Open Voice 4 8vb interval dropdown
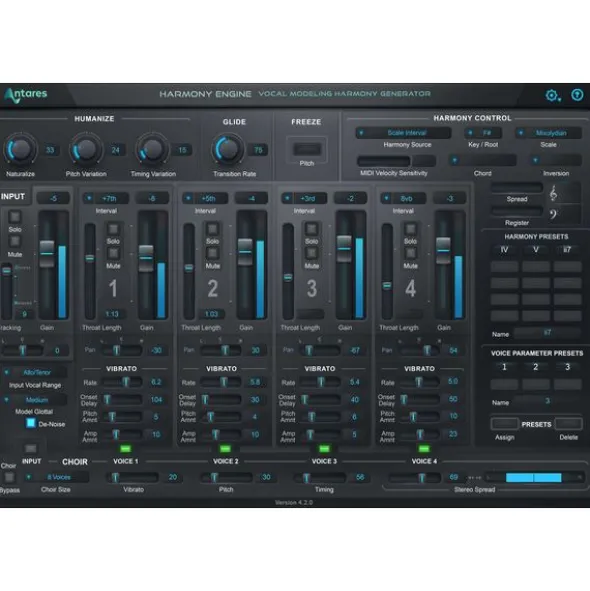The height and width of the screenshot is (591, 590). (403, 198)
